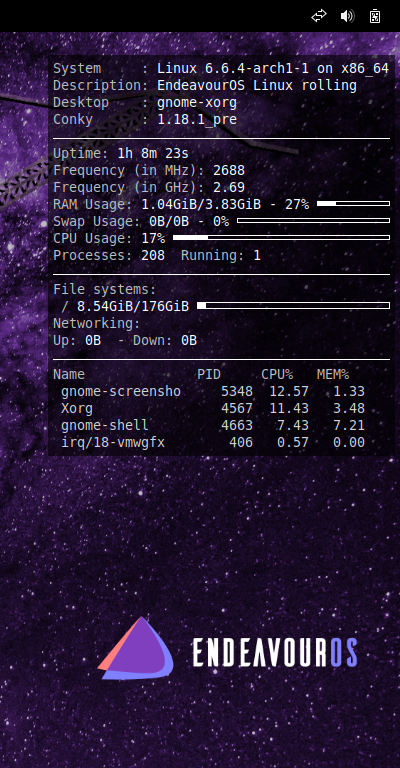
Task: Click the 'Networking:' label
Action: pos(97,324)
